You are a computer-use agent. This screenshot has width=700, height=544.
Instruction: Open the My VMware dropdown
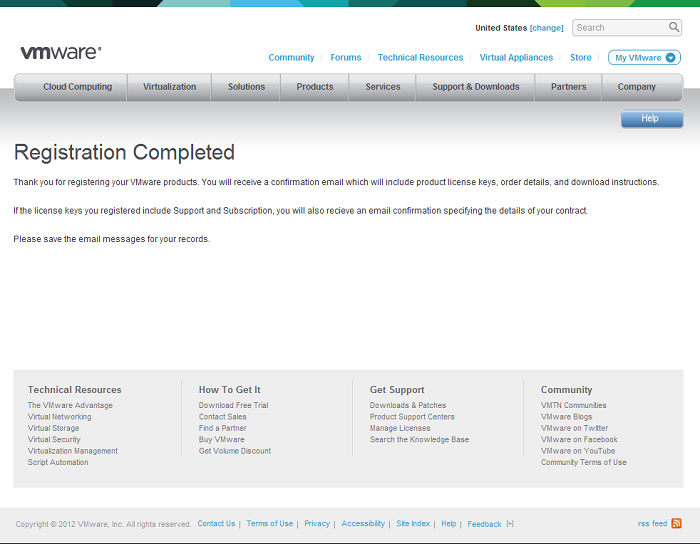pos(644,58)
